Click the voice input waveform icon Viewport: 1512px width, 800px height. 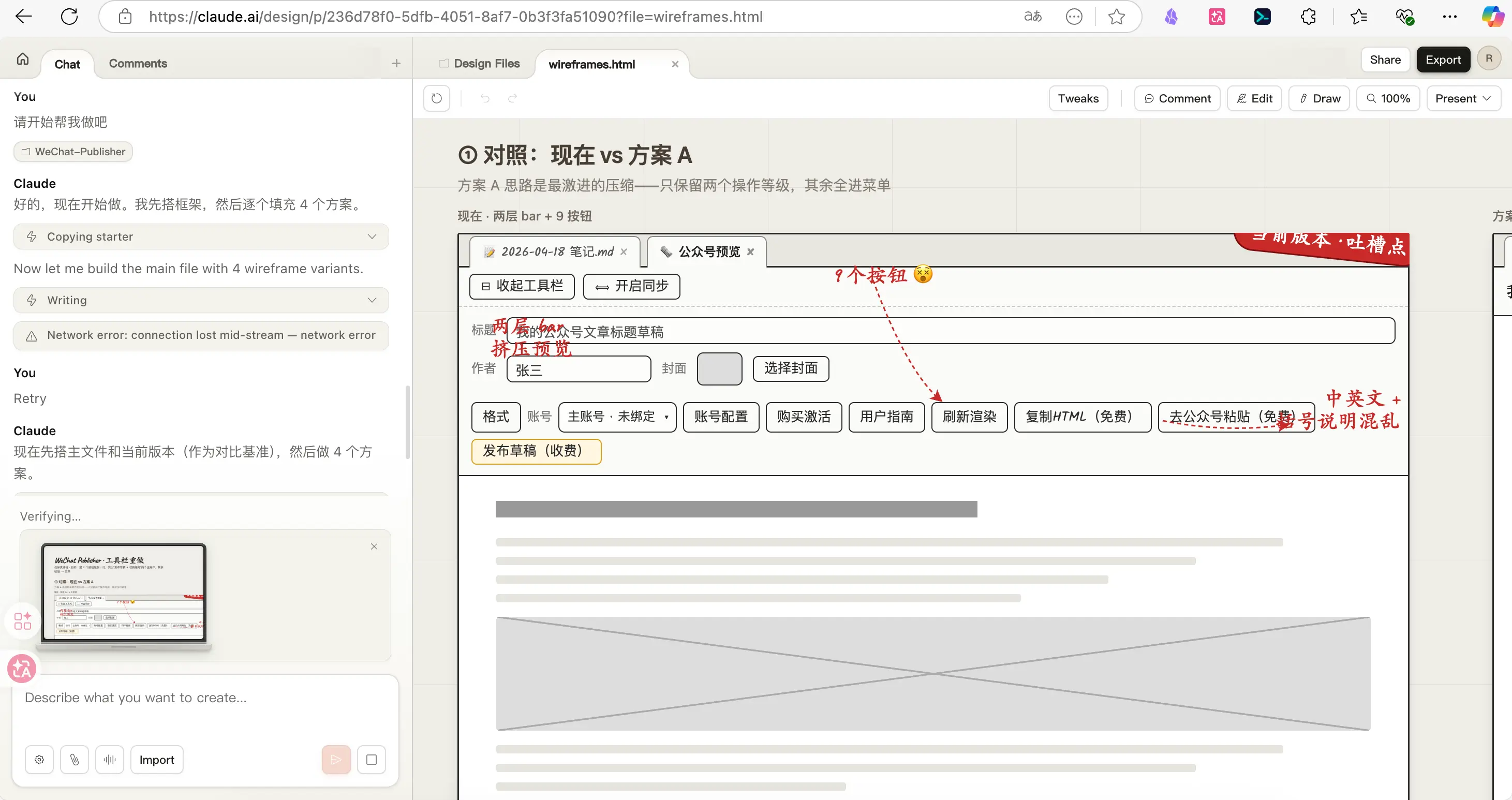pyautogui.click(x=109, y=760)
